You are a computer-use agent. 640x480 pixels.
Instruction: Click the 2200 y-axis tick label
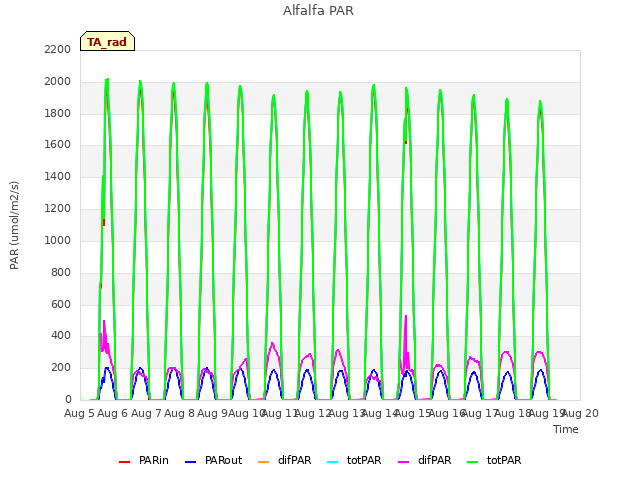coord(58,50)
